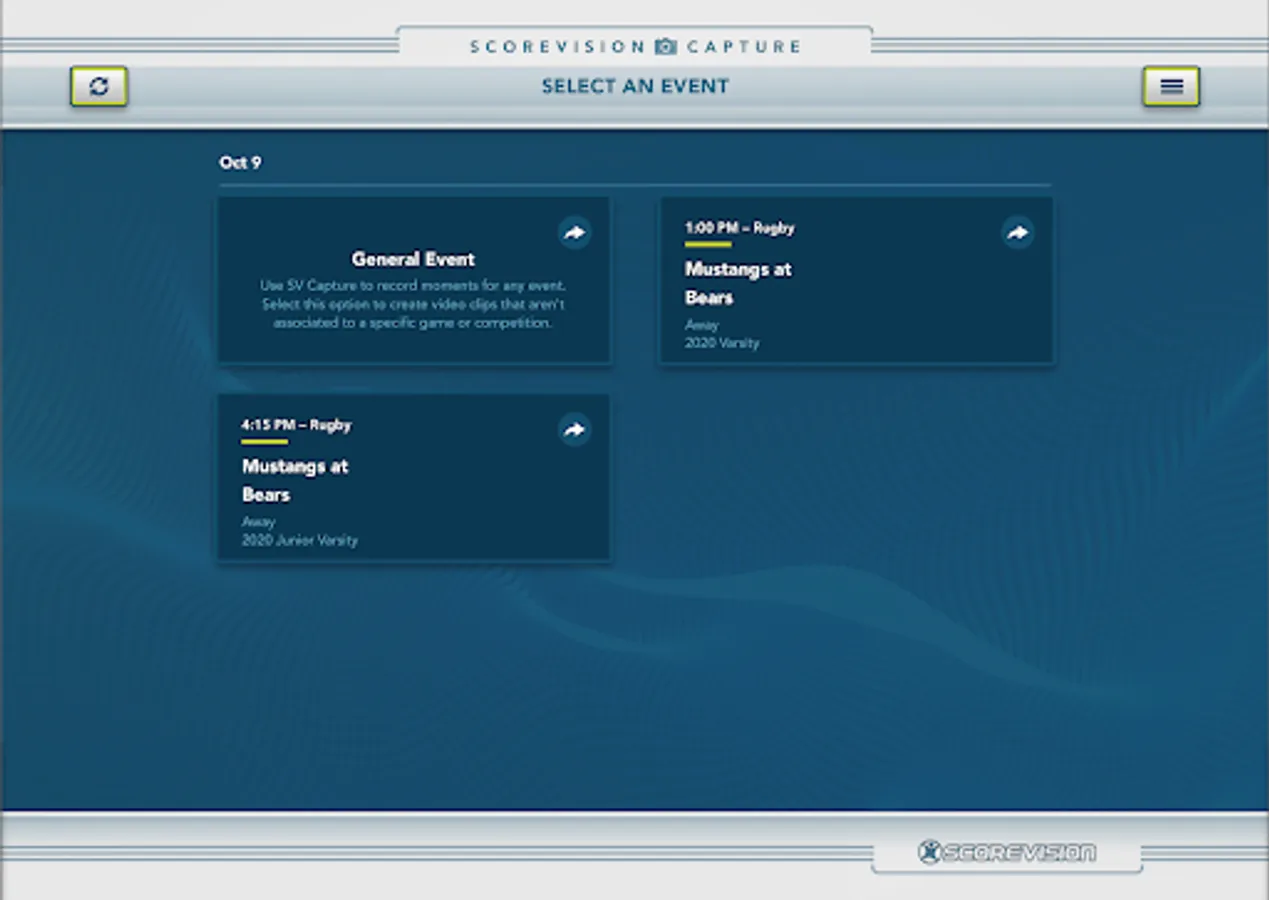This screenshot has height=900, width=1269.
Task: Click share arrow on 4:15 PM Rugby card
Action: [x=574, y=430]
